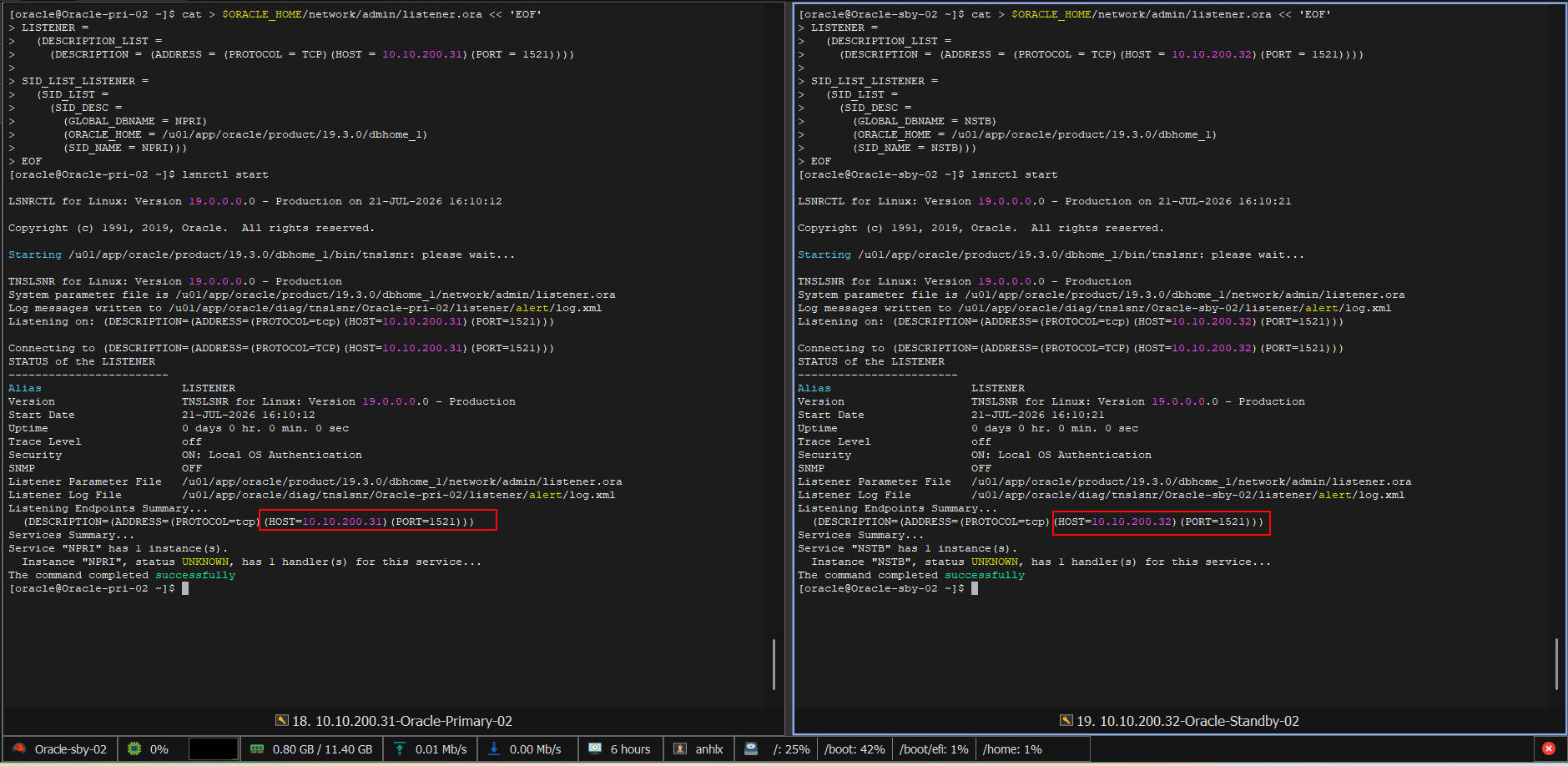Click Listener Log File path in left terminal
The image size is (1568, 766).
pyautogui.click(x=399, y=495)
